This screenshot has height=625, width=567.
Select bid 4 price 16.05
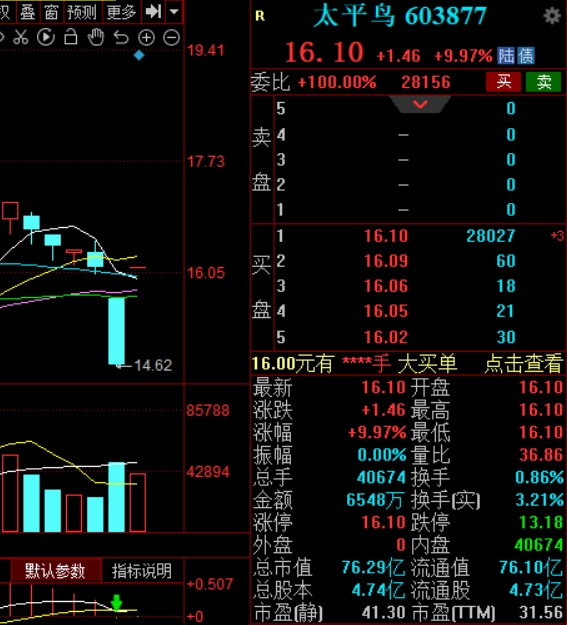[x=386, y=311]
